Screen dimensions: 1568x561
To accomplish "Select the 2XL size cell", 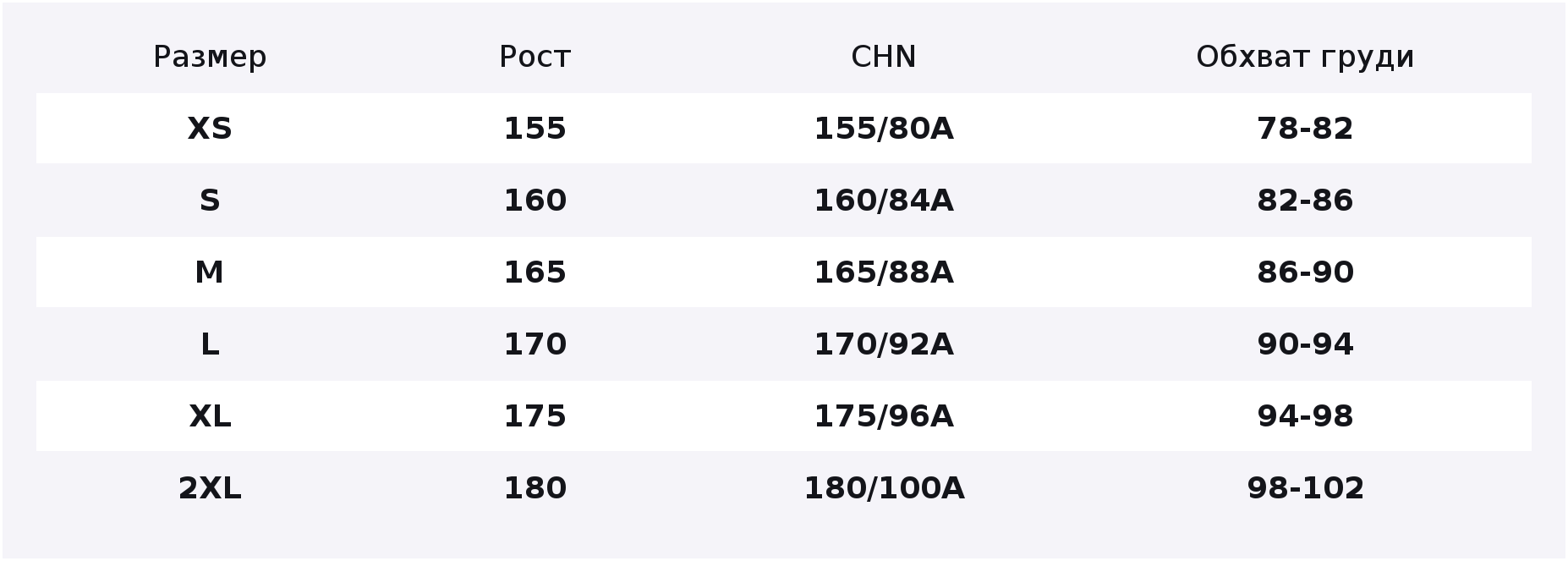I will [x=210, y=488].
